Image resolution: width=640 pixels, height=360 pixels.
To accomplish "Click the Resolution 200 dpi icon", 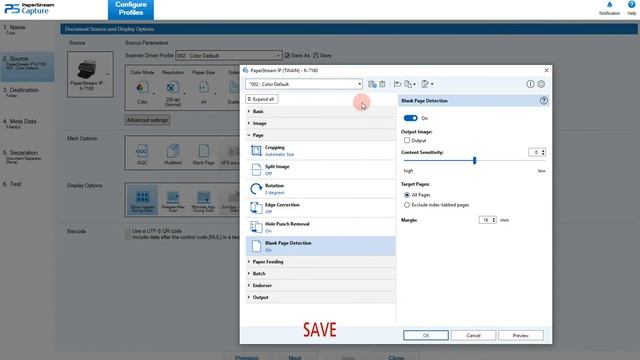I will click(x=173, y=88).
